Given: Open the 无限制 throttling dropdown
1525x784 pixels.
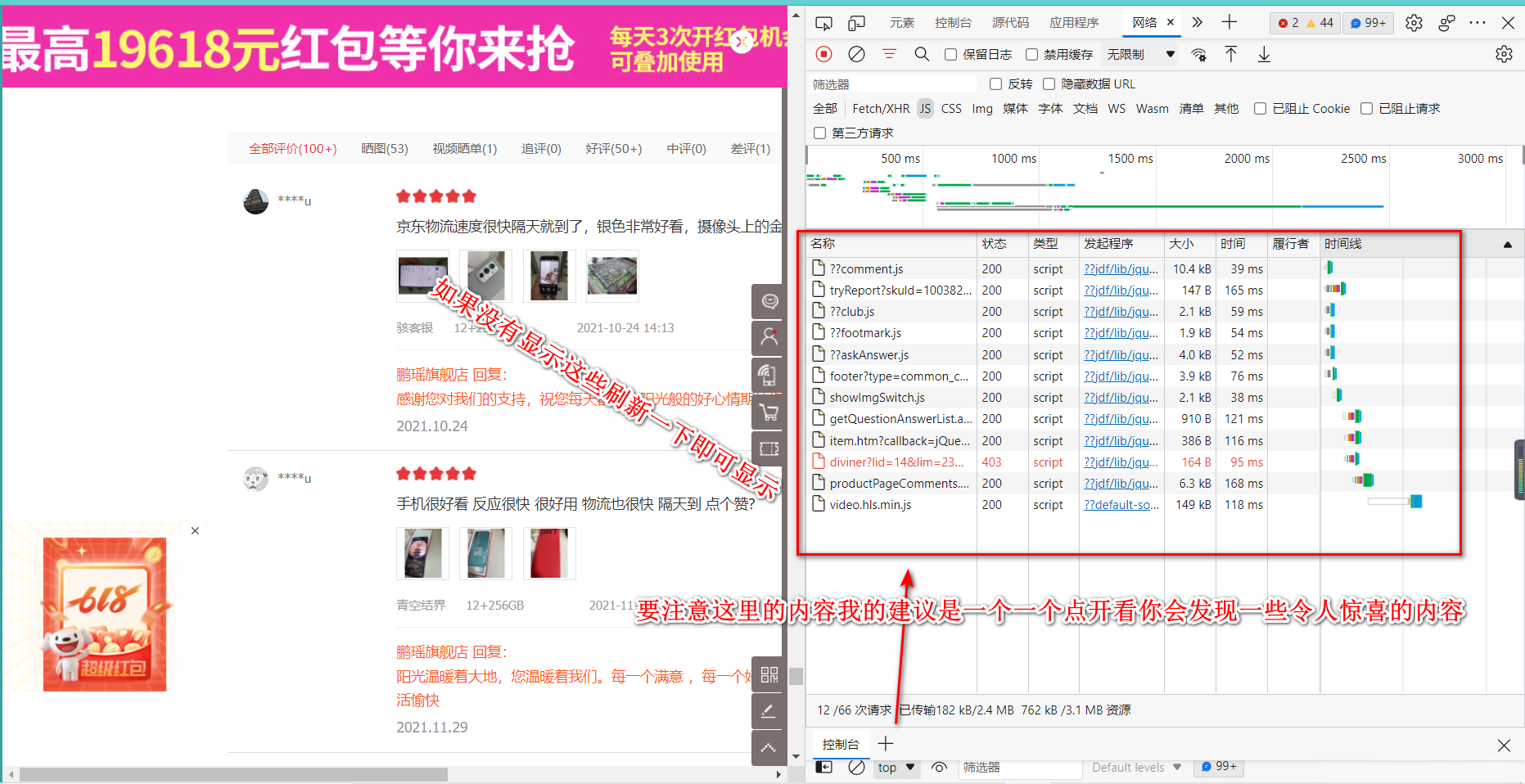Looking at the screenshot, I should tap(1139, 54).
